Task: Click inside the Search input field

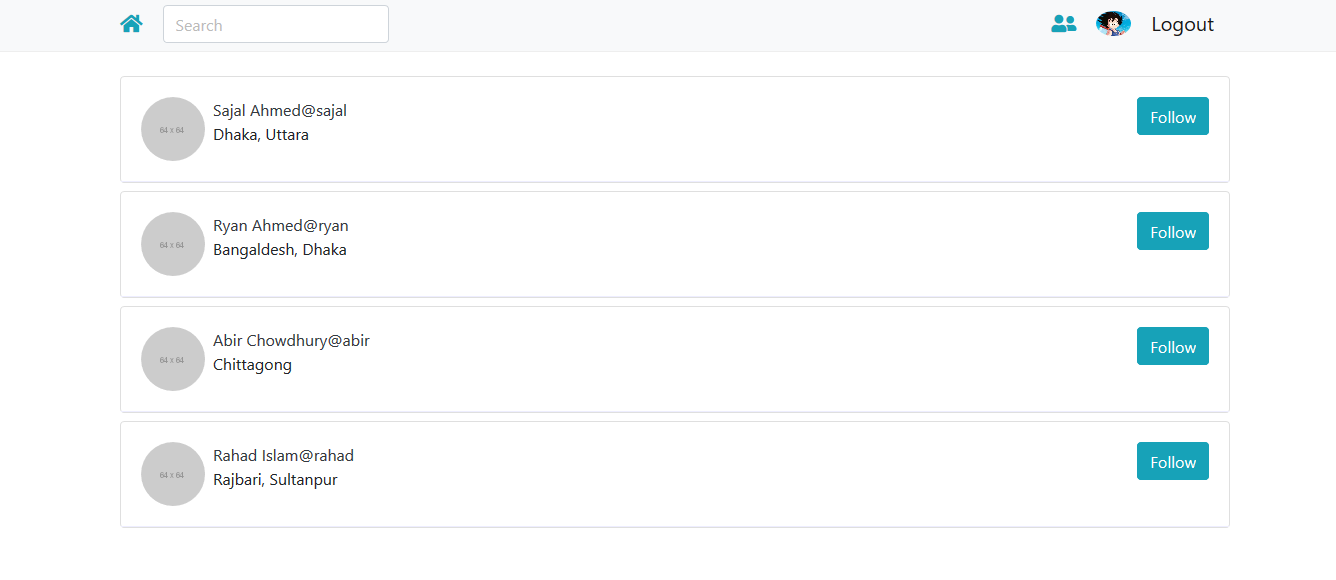Action: pos(275,24)
